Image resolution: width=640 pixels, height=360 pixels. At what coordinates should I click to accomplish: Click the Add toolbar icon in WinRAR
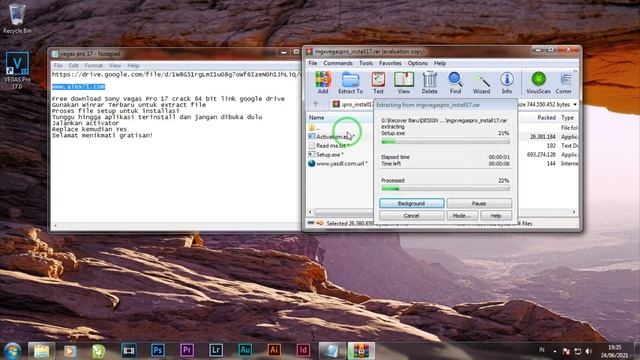323,83
